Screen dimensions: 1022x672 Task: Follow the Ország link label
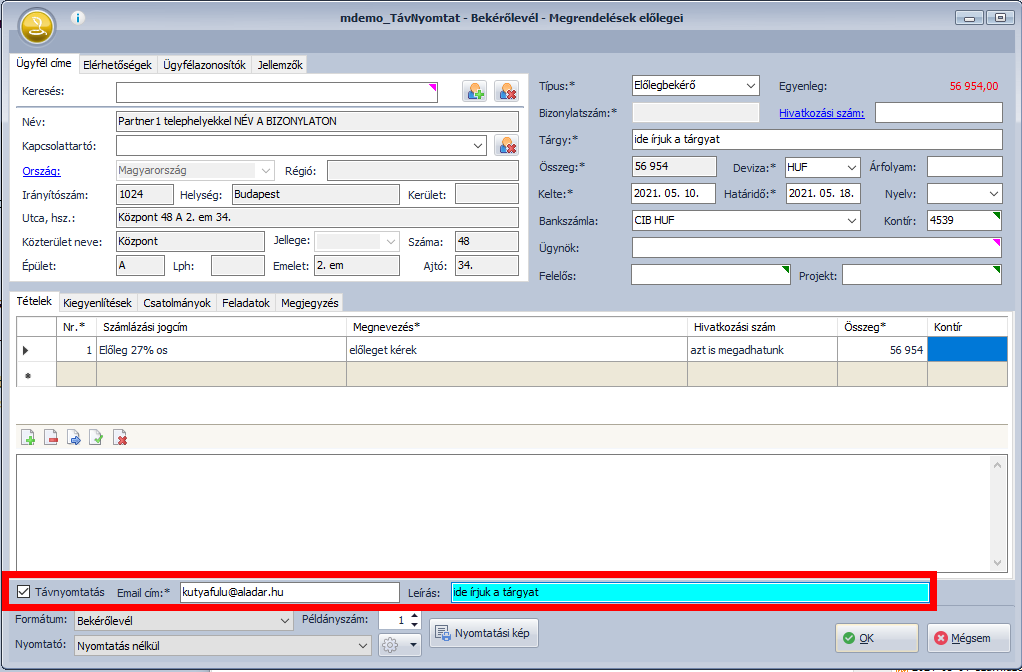coord(41,171)
